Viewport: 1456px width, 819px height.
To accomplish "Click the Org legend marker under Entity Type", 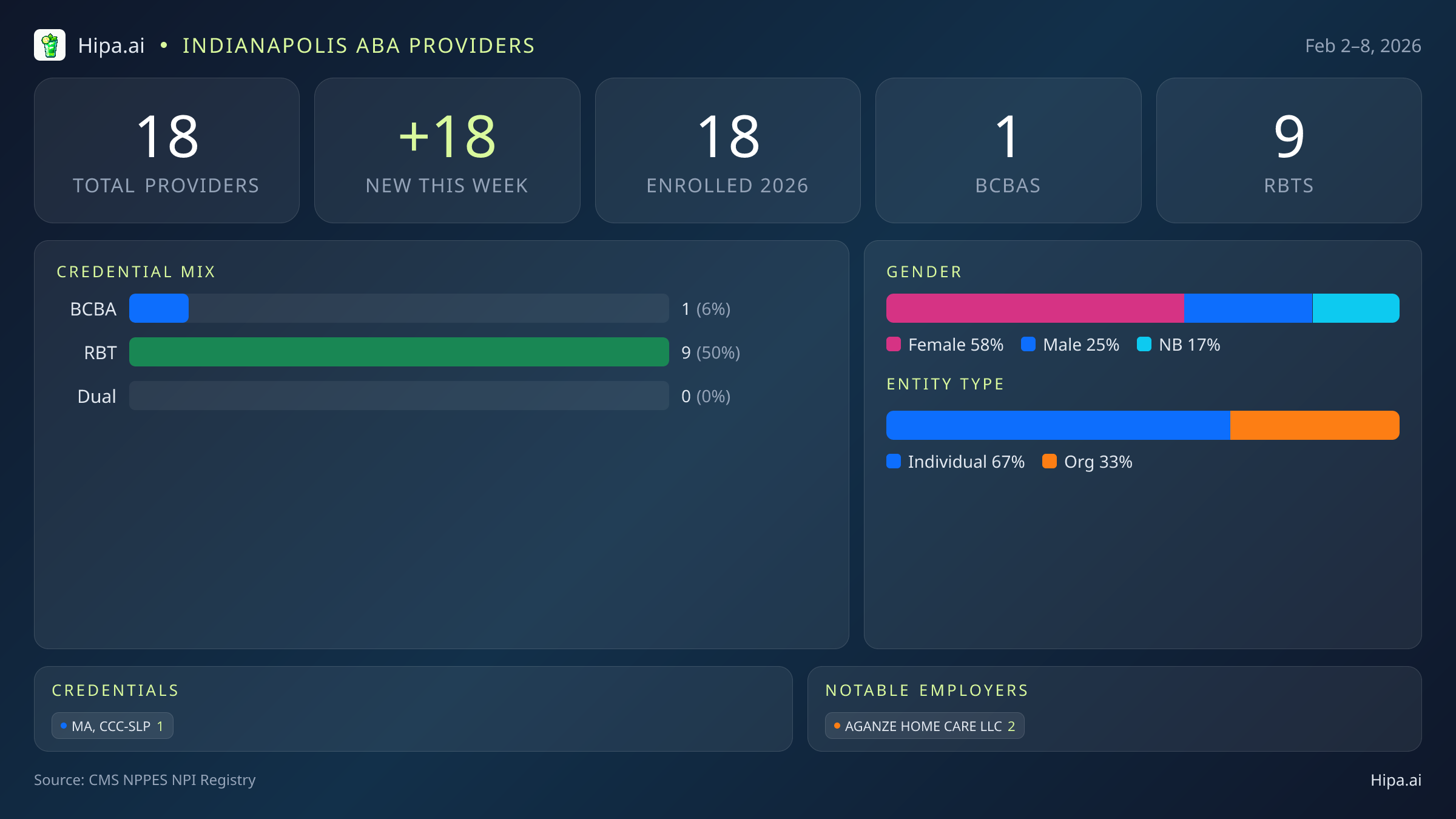I will [1050, 462].
